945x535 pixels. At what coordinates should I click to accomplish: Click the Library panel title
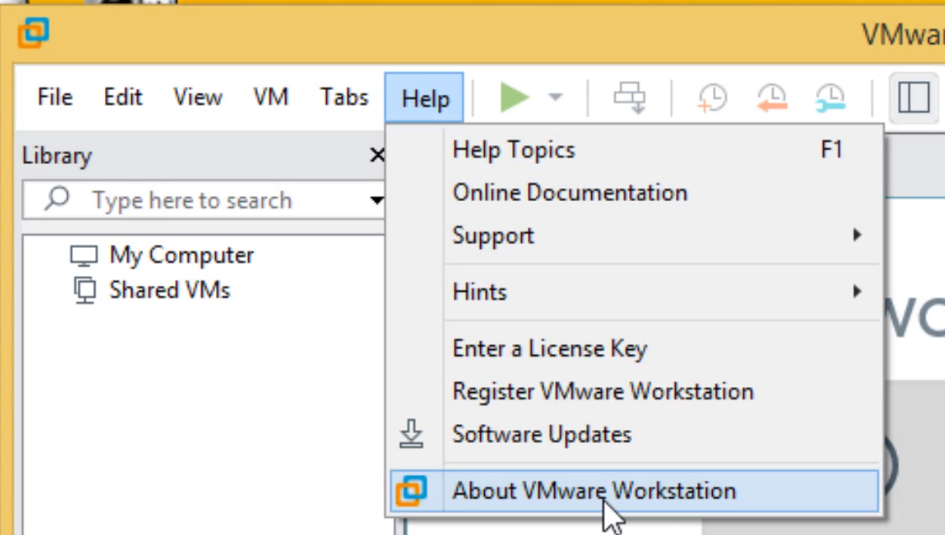click(x=57, y=155)
